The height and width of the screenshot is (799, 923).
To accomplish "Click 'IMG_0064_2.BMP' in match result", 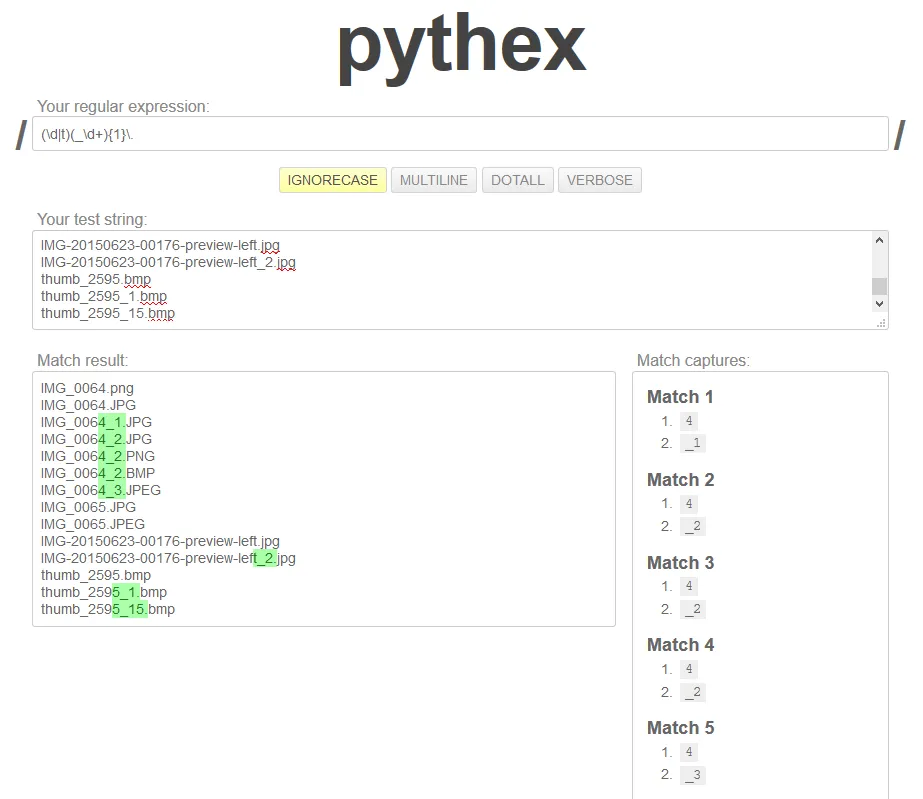I will tap(98, 473).
